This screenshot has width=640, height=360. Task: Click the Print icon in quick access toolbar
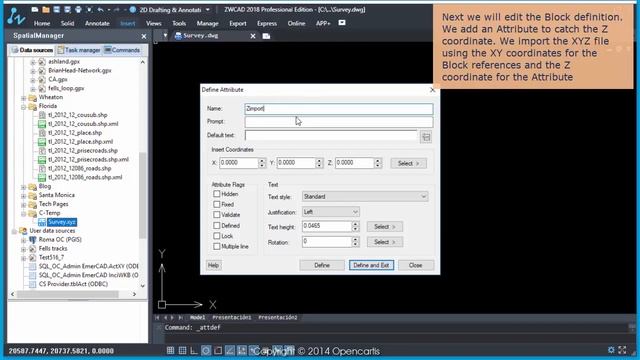pyautogui.click(x=78, y=9)
